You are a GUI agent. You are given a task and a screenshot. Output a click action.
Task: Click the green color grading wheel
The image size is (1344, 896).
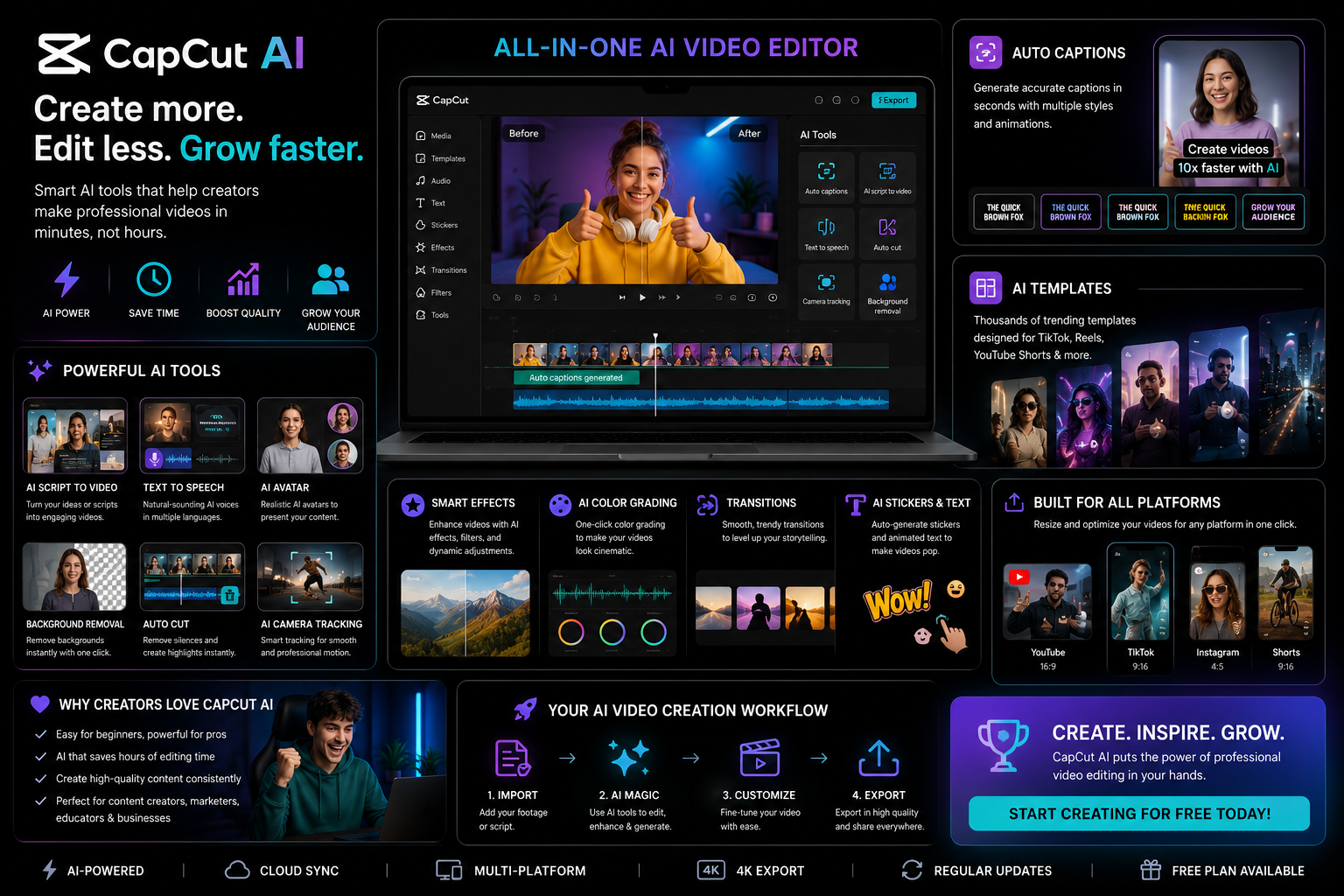pyautogui.click(x=654, y=632)
